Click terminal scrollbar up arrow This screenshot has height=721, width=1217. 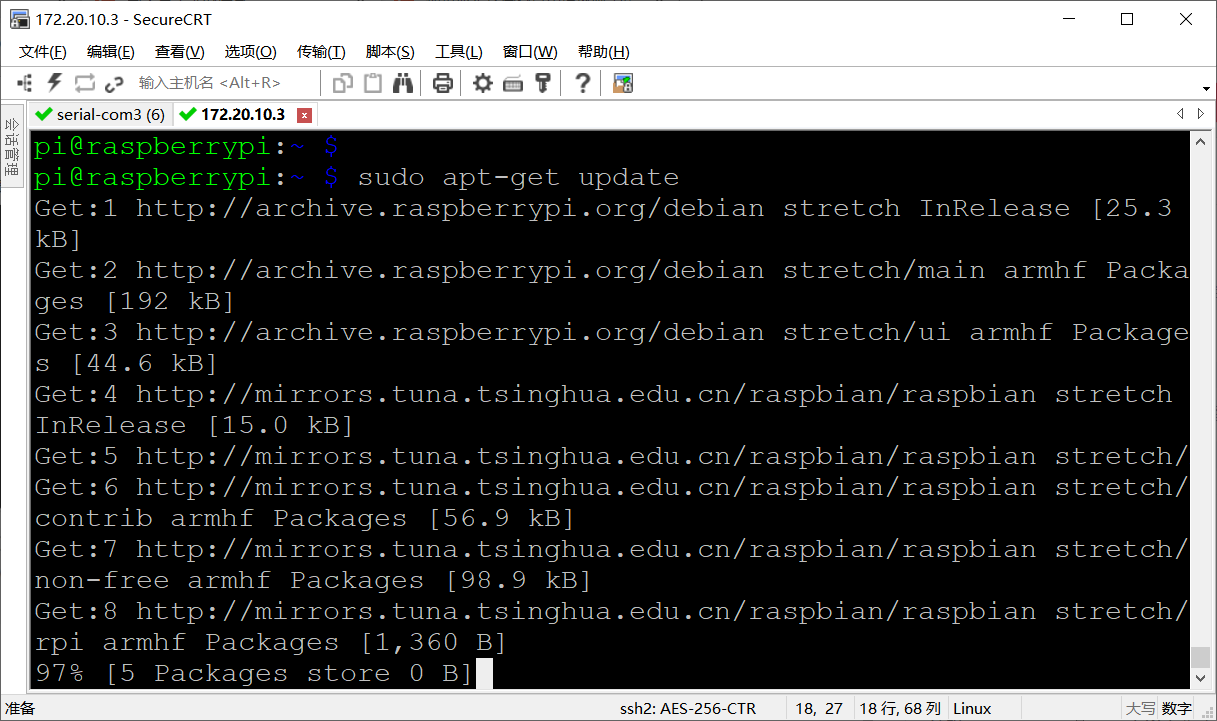point(1200,141)
